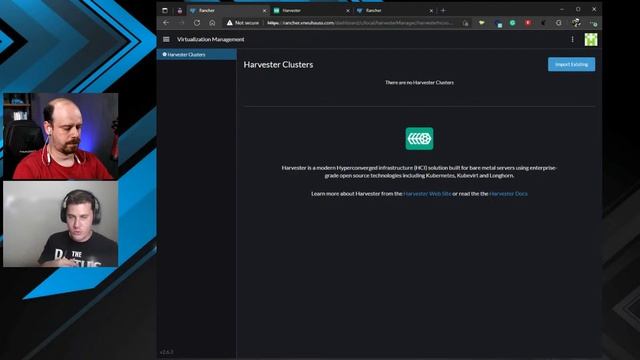Go to the browser home page
This screenshot has height=360, width=640.
pyautogui.click(x=212, y=23)
